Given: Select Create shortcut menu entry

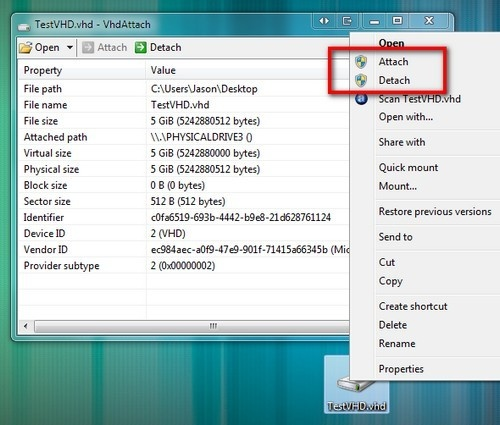Looking at the screenshot, I should (x=413, y=306).
